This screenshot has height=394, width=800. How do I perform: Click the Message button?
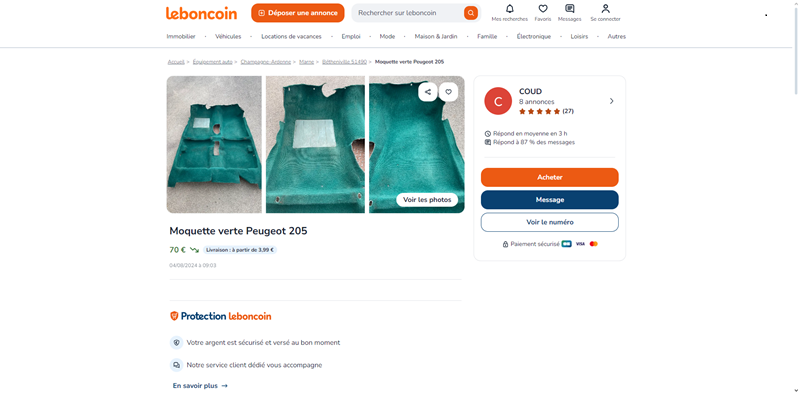[x=549, y=200]
